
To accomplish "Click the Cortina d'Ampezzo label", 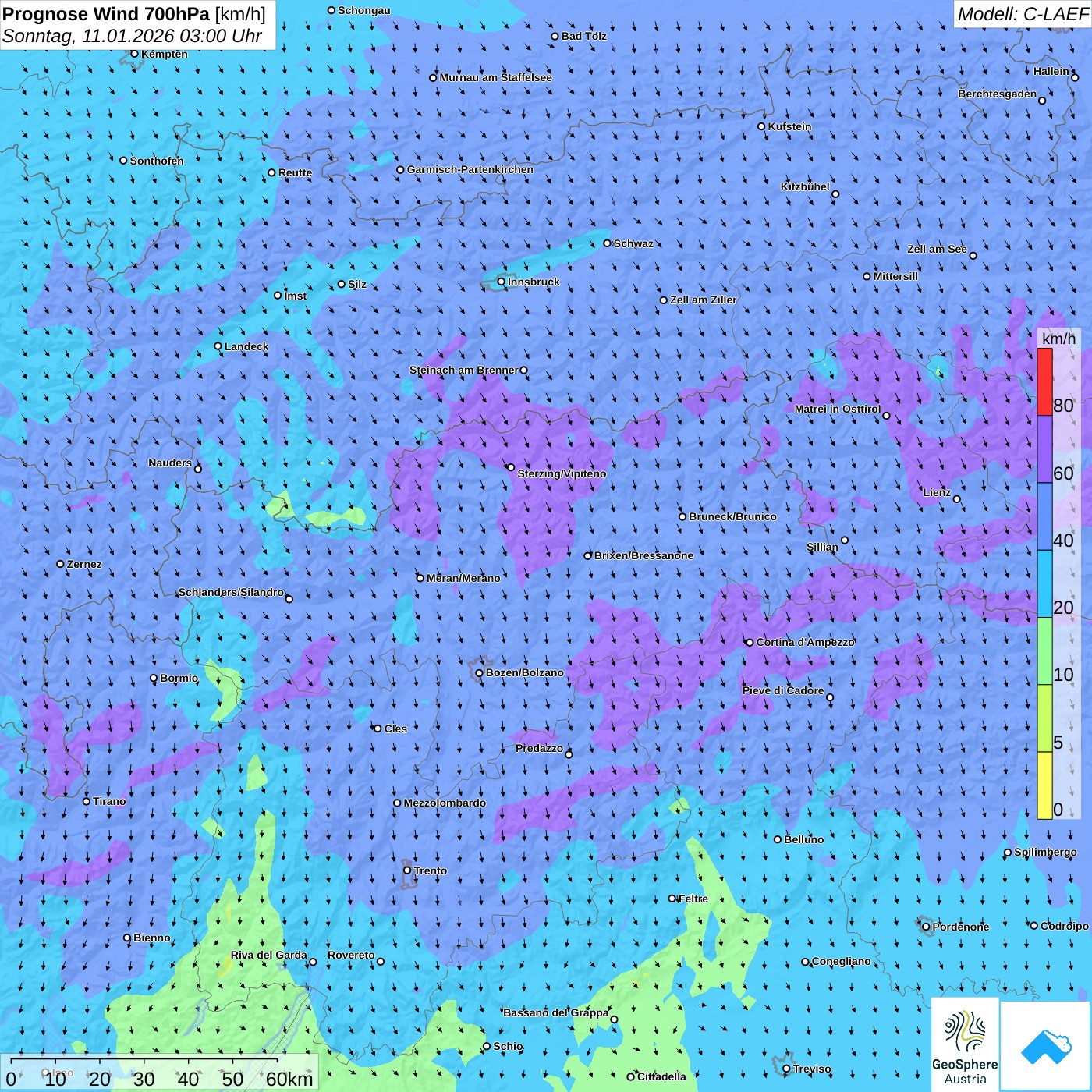I will tap(806, 642).
